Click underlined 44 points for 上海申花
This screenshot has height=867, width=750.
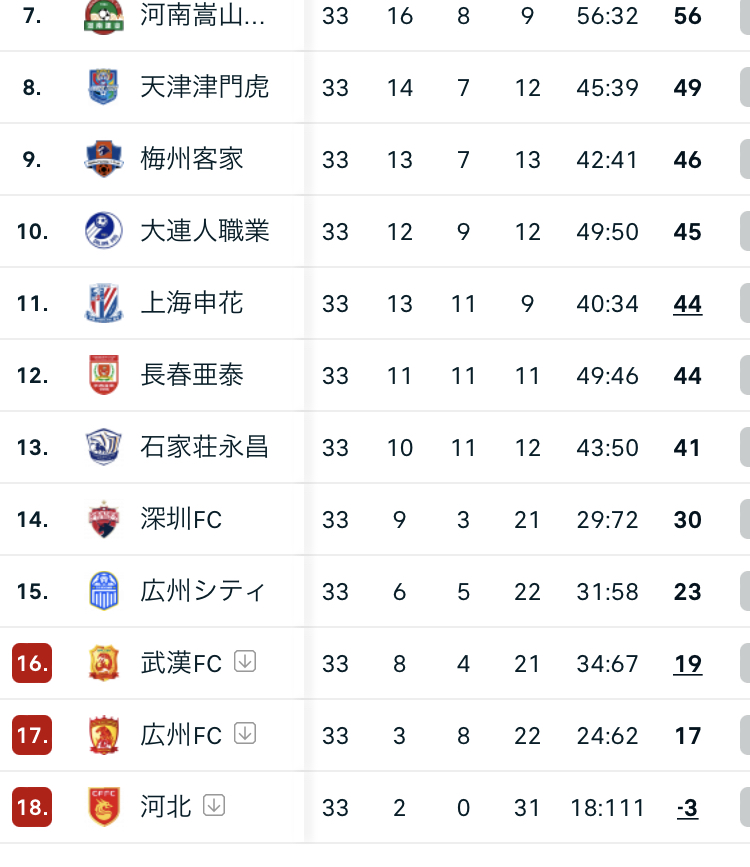(x=688, y=304)
